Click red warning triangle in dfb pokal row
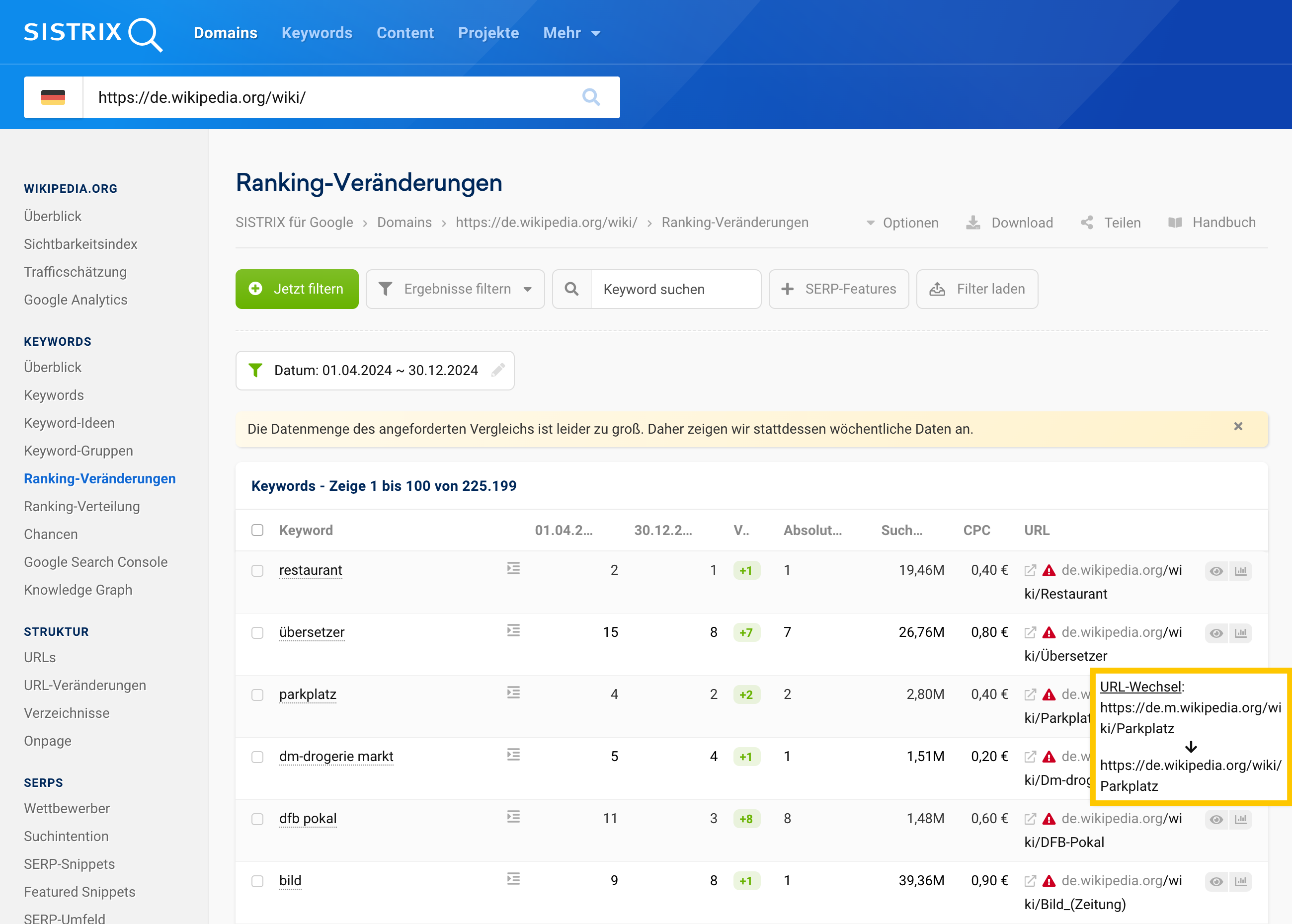The height and width of the screenshot is (924, 1292). pos(1049,818)
